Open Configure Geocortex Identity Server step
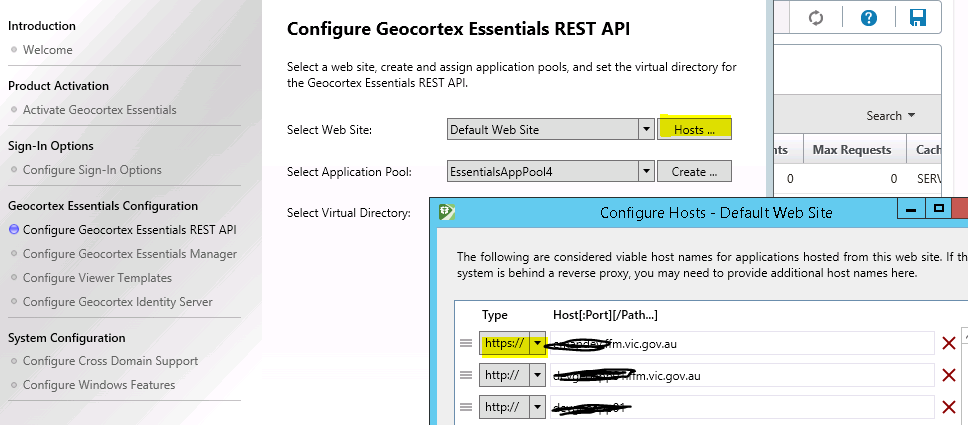Viewport: 968px width, 425px height. pos(117,302)
